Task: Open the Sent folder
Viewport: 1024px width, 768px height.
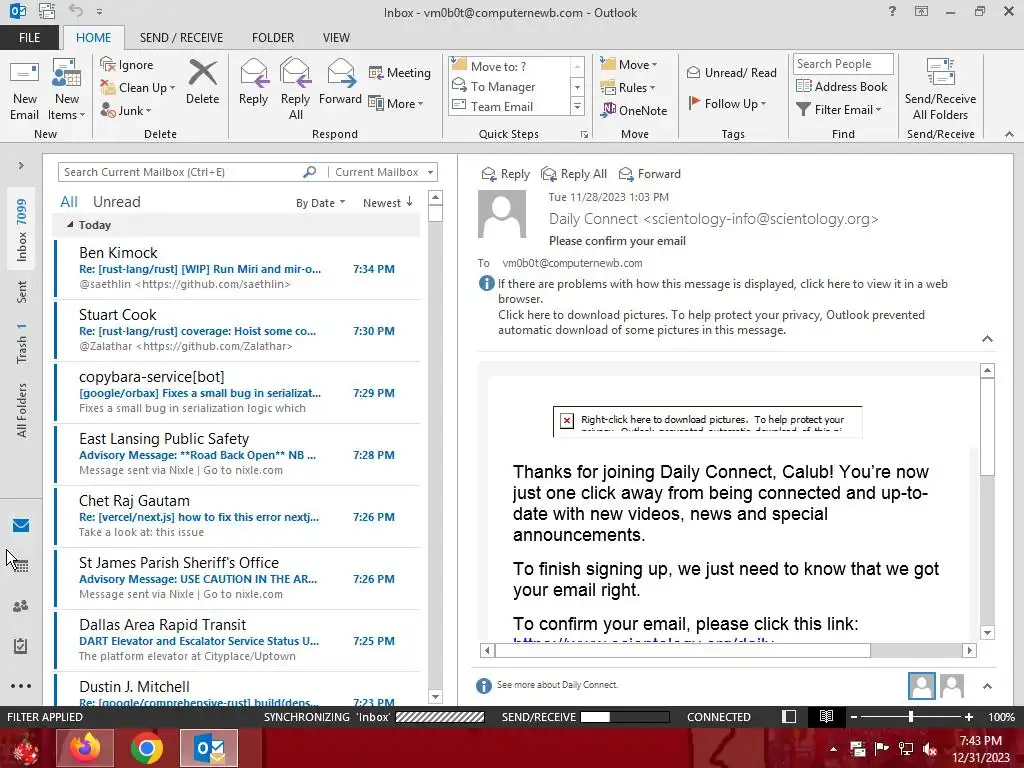Action: coord(22,292)
